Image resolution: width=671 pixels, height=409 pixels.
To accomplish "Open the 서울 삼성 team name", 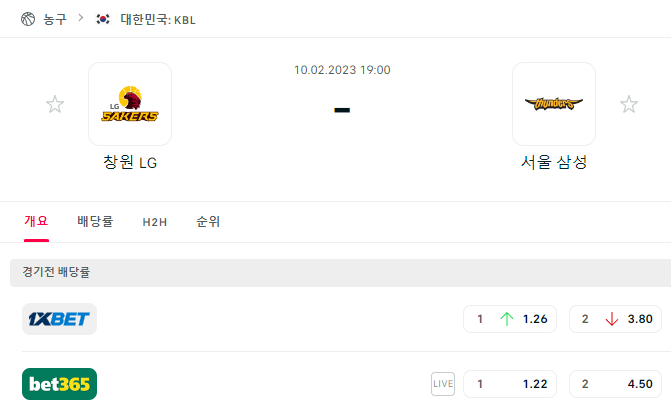I will (x=554, y=163).
